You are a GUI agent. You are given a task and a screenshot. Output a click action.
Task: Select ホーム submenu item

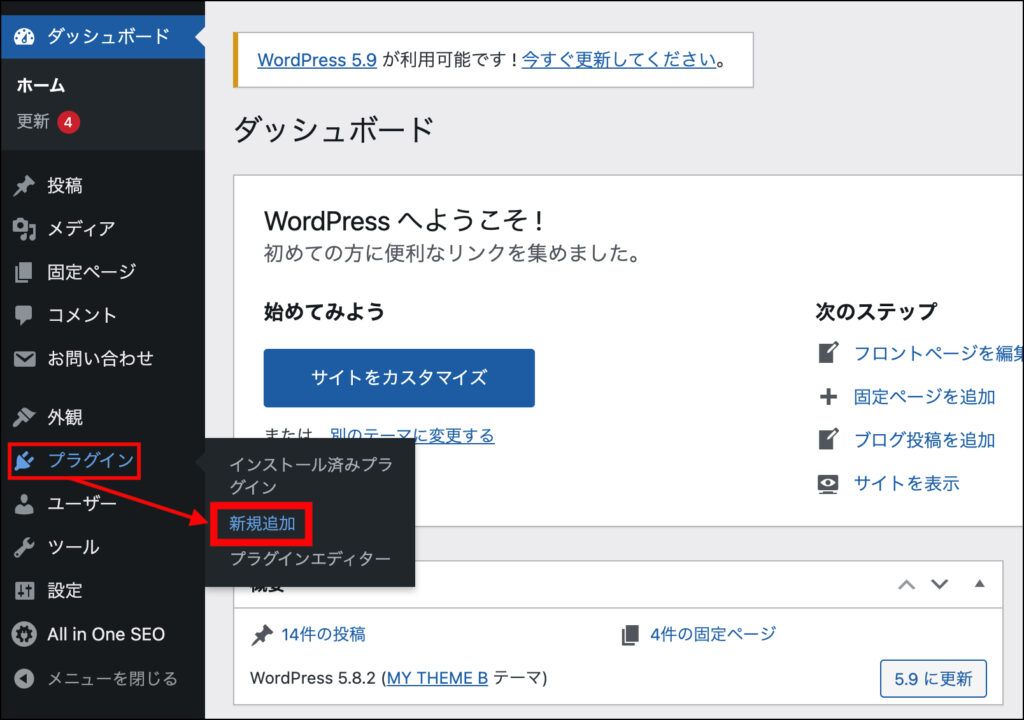[40, 86]
